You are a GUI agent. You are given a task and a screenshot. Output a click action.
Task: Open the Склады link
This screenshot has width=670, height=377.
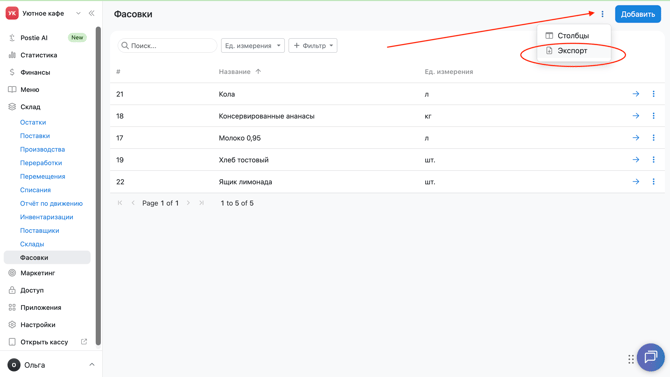click(32, 244)
